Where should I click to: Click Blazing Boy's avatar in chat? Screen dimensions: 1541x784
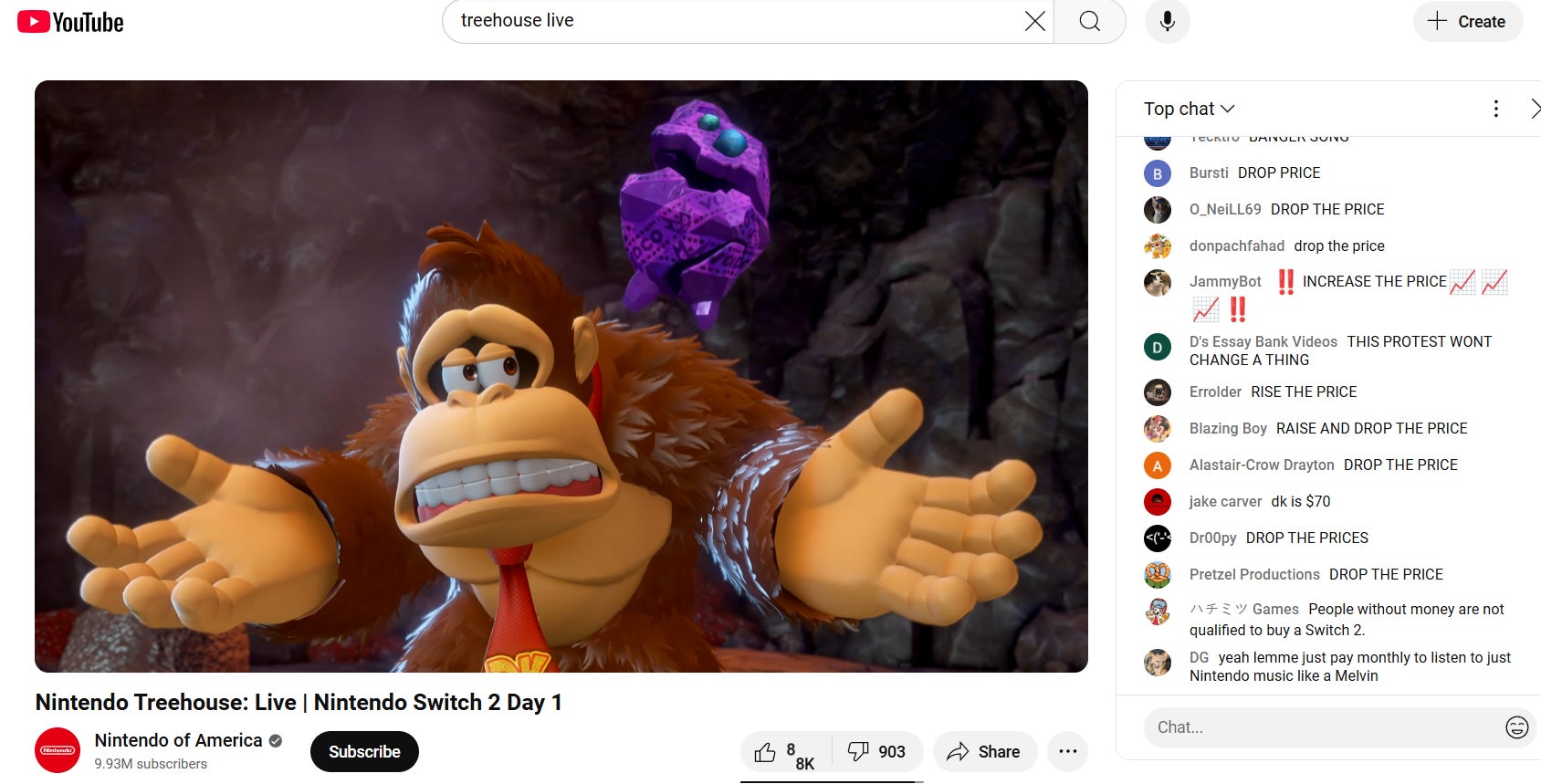click(1158, 429)
